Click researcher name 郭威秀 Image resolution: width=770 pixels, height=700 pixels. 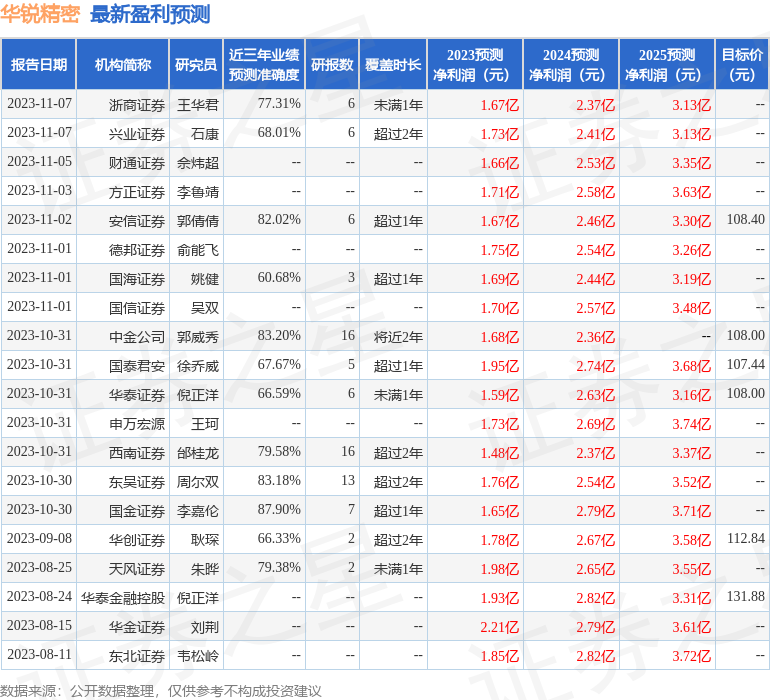[198, 336]
